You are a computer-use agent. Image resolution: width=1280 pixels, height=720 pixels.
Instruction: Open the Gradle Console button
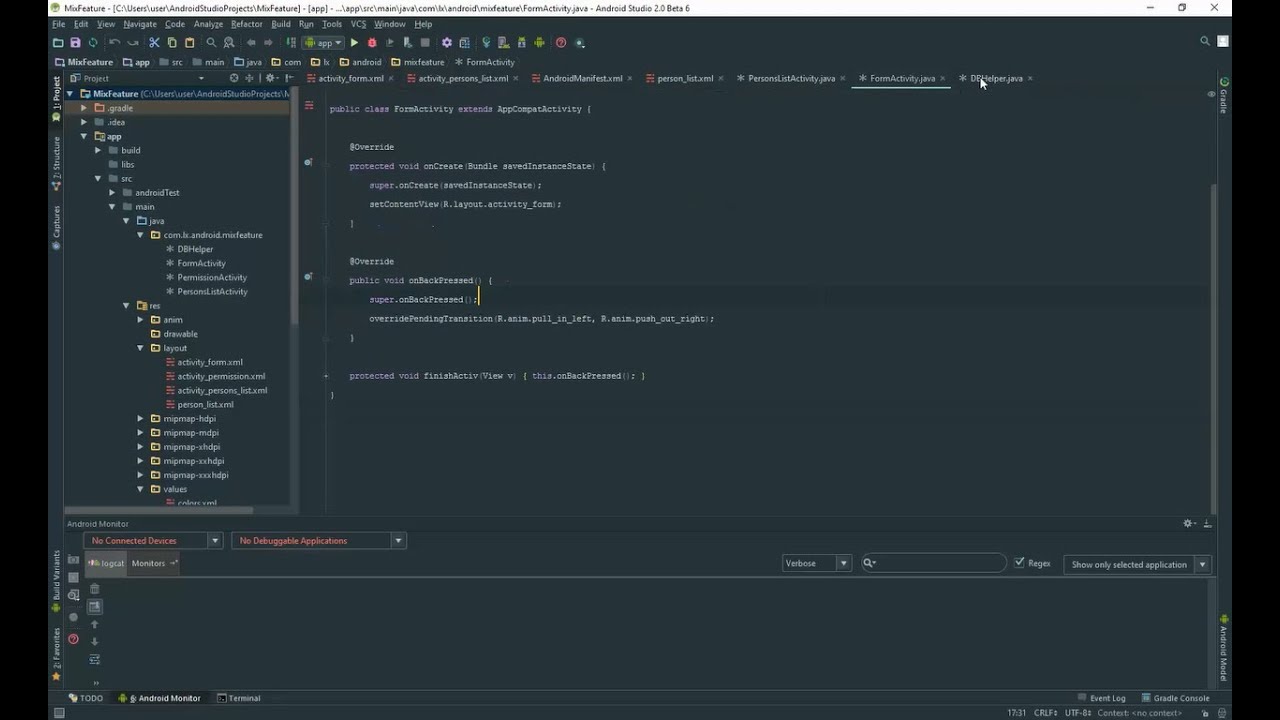[x=1175, y=698]
